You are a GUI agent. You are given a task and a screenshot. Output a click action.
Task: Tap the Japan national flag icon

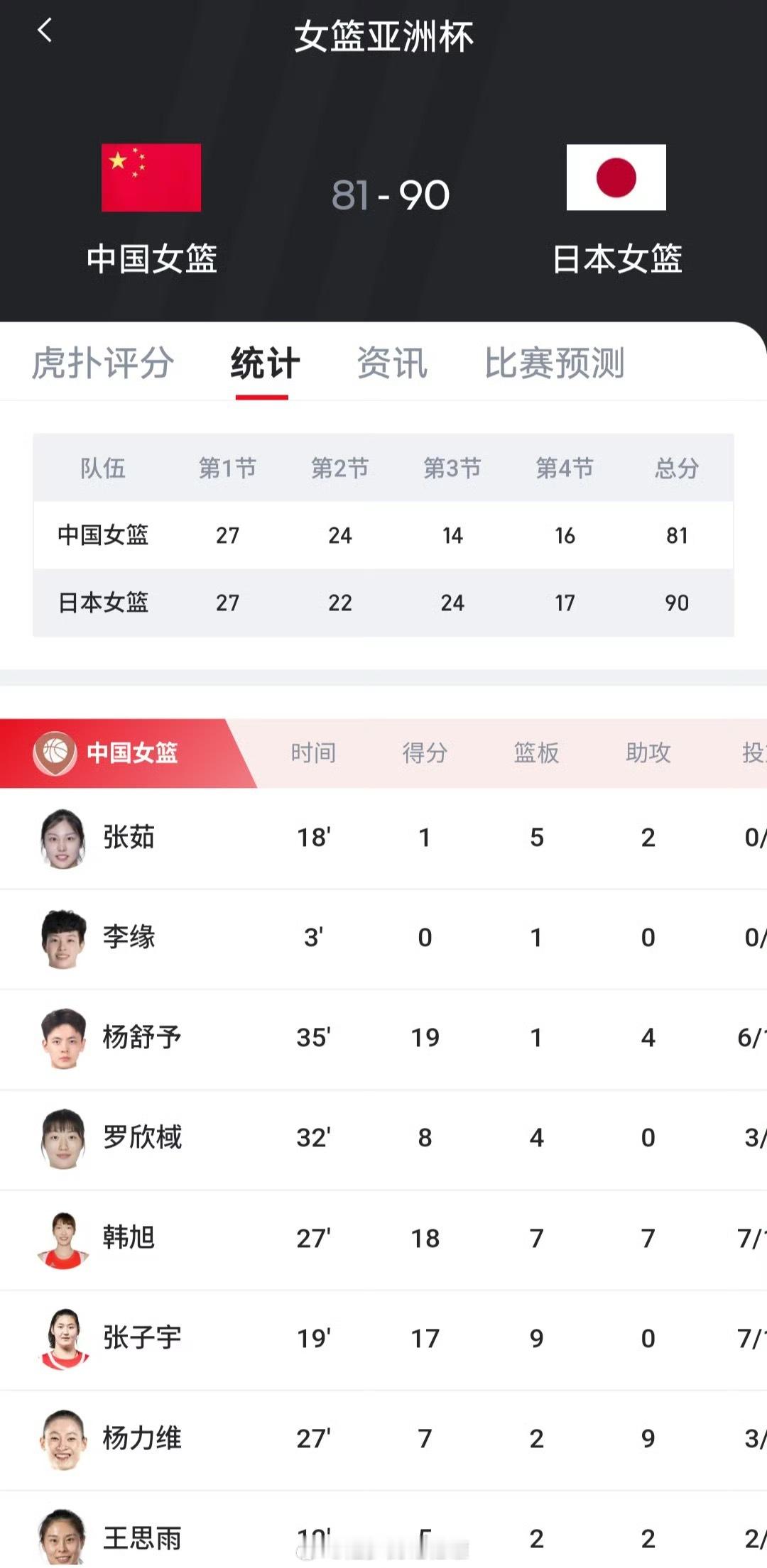[x=616, y=177]
